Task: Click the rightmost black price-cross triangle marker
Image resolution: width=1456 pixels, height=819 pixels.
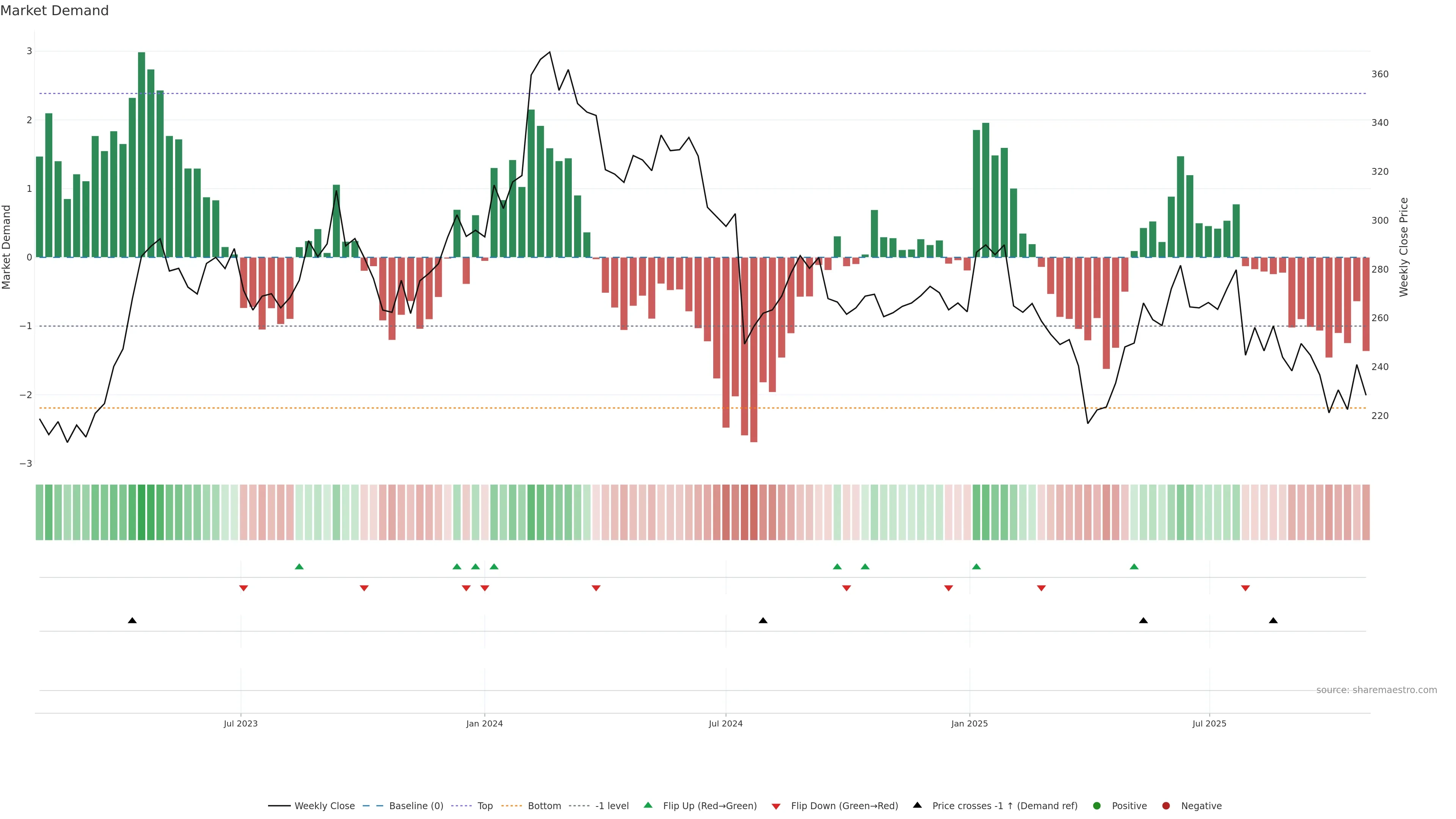Action: pyautogui.click(x=1273, y=620)
